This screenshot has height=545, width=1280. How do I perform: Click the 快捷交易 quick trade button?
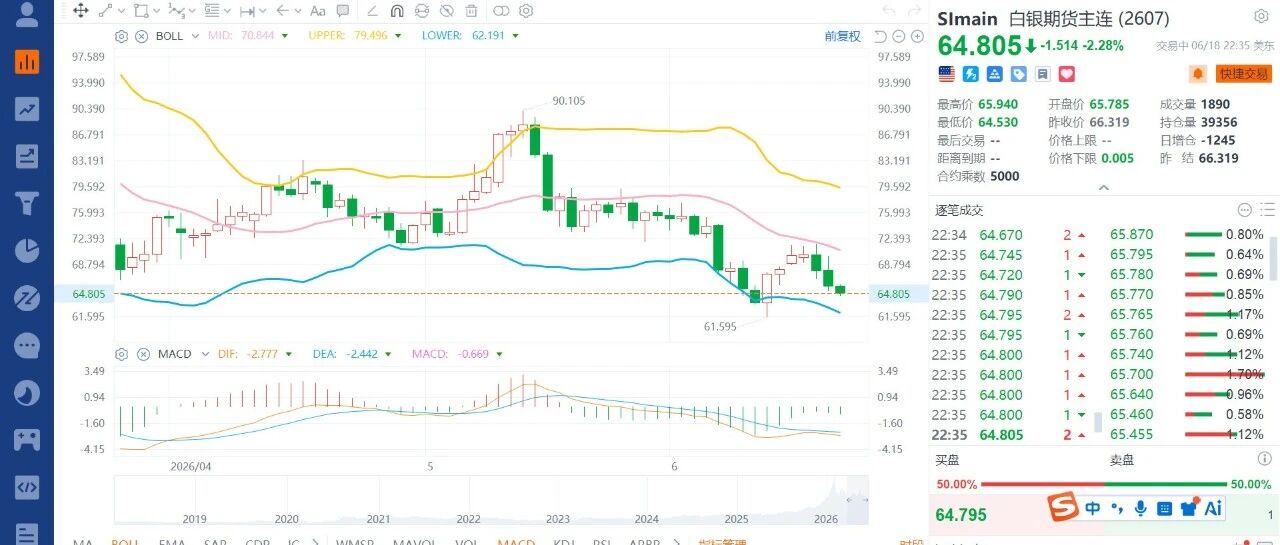tap(1244, 74)
